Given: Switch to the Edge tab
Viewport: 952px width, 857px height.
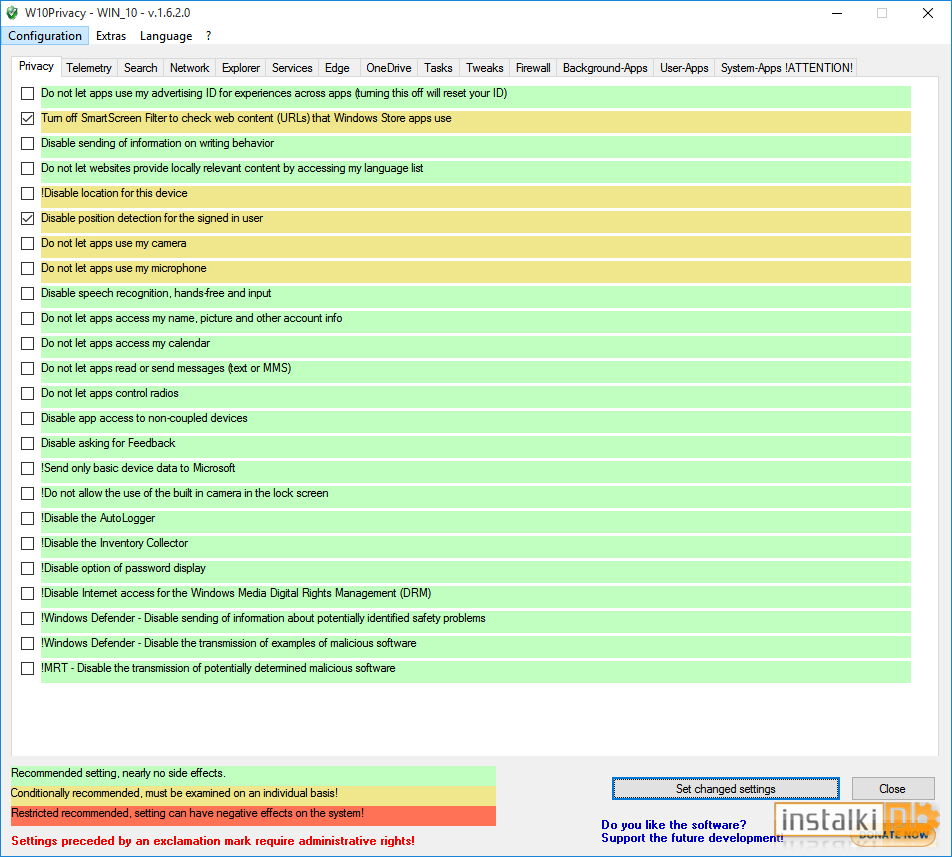Looking at the screenshot, I should [x=337, y=68].
